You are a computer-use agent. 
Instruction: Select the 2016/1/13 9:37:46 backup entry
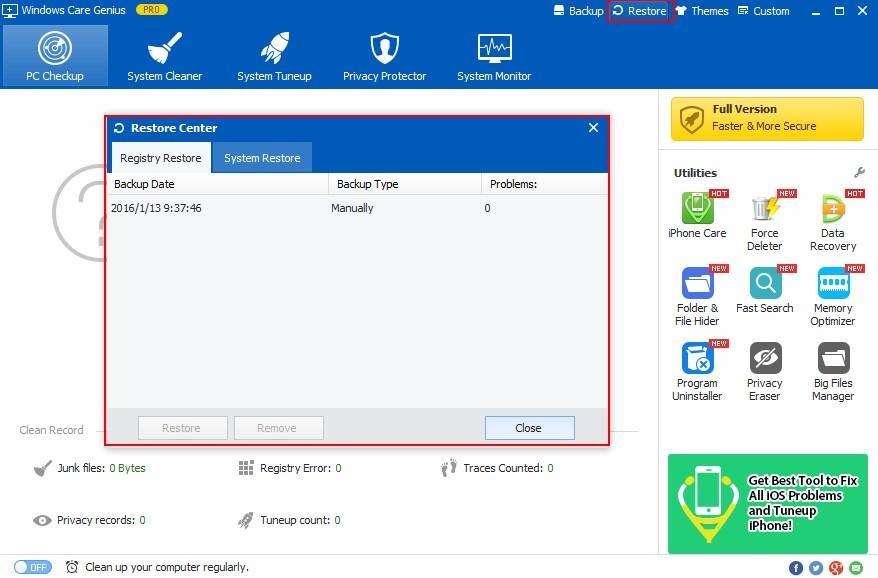(357, 208)
